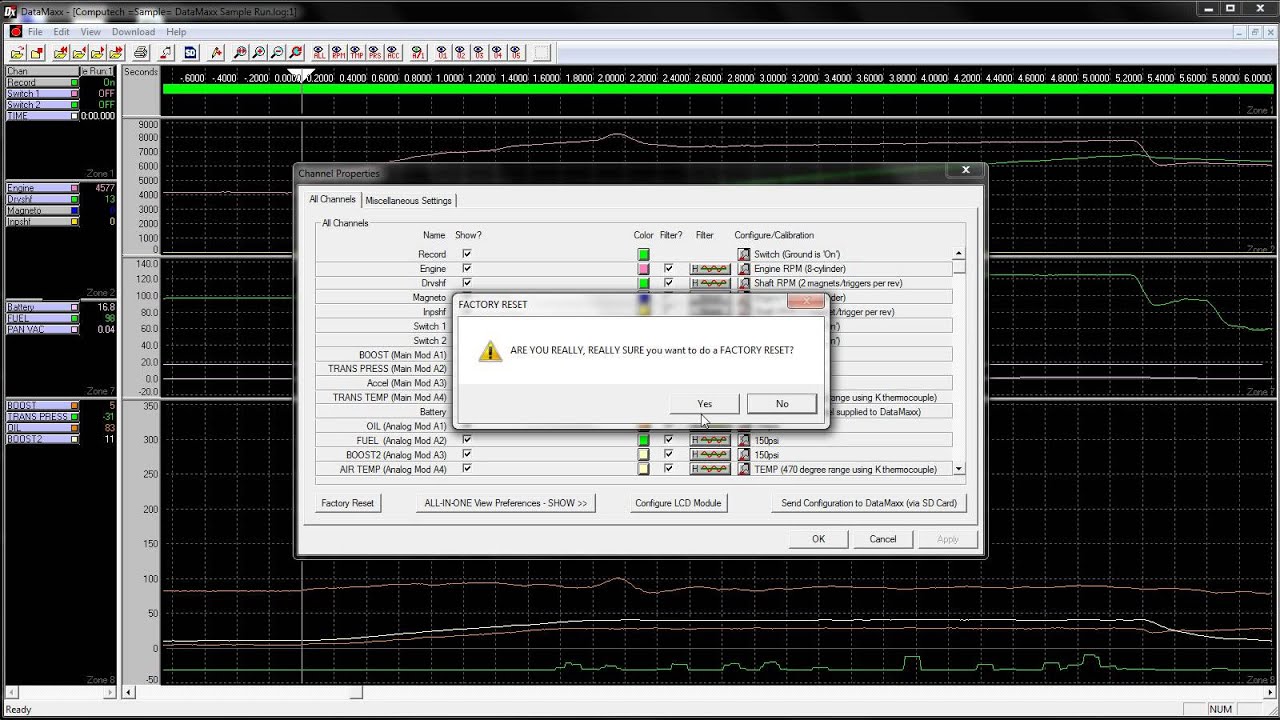Select the Magneto channel in left panel
The image size is (1280, 720).
click(x=42, y=211)
